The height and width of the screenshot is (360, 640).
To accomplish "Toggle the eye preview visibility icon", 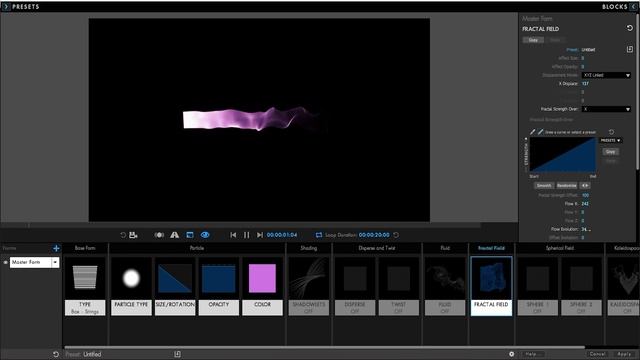I will (205, 235).
